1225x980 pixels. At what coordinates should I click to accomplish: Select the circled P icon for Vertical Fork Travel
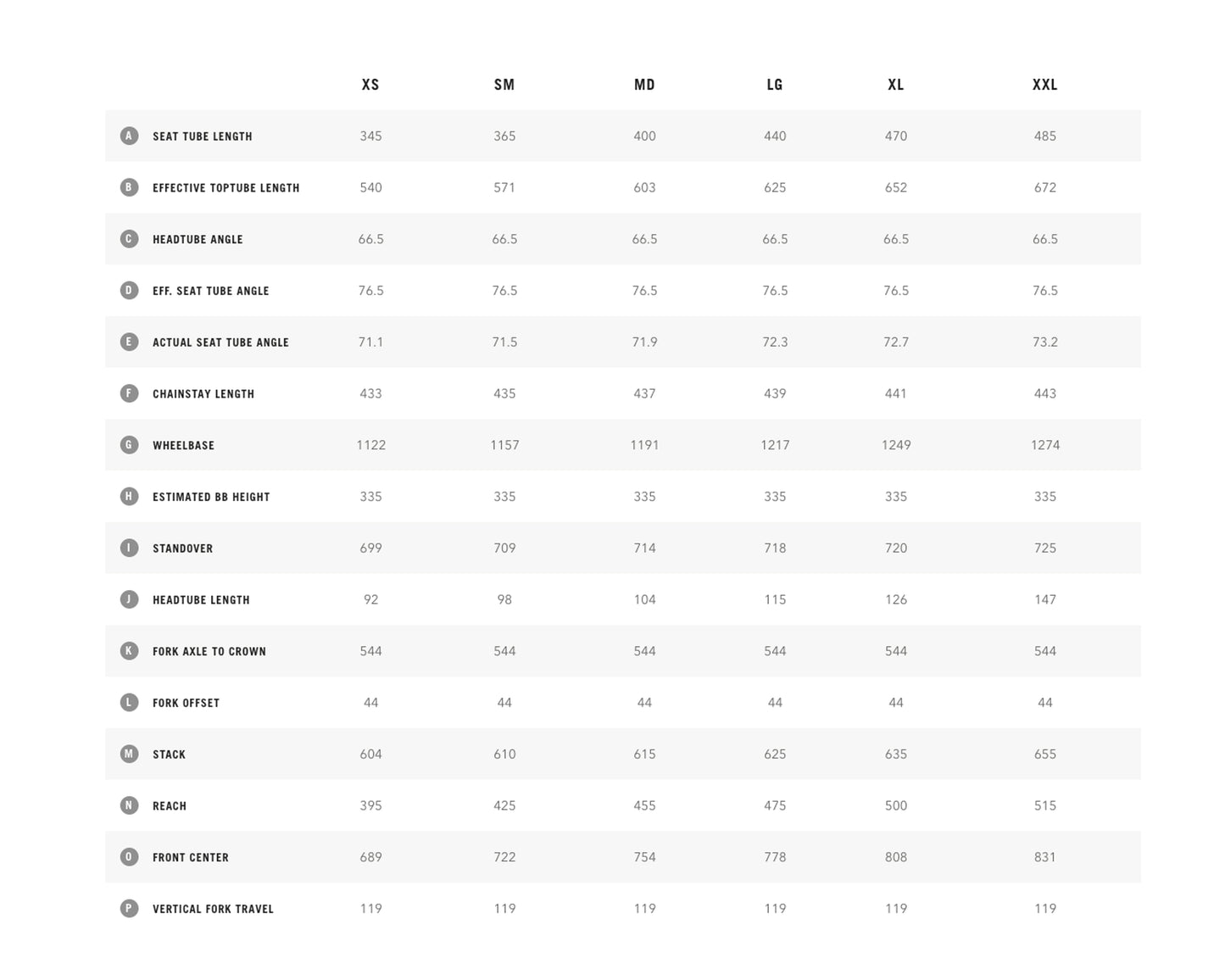point(129,908)
